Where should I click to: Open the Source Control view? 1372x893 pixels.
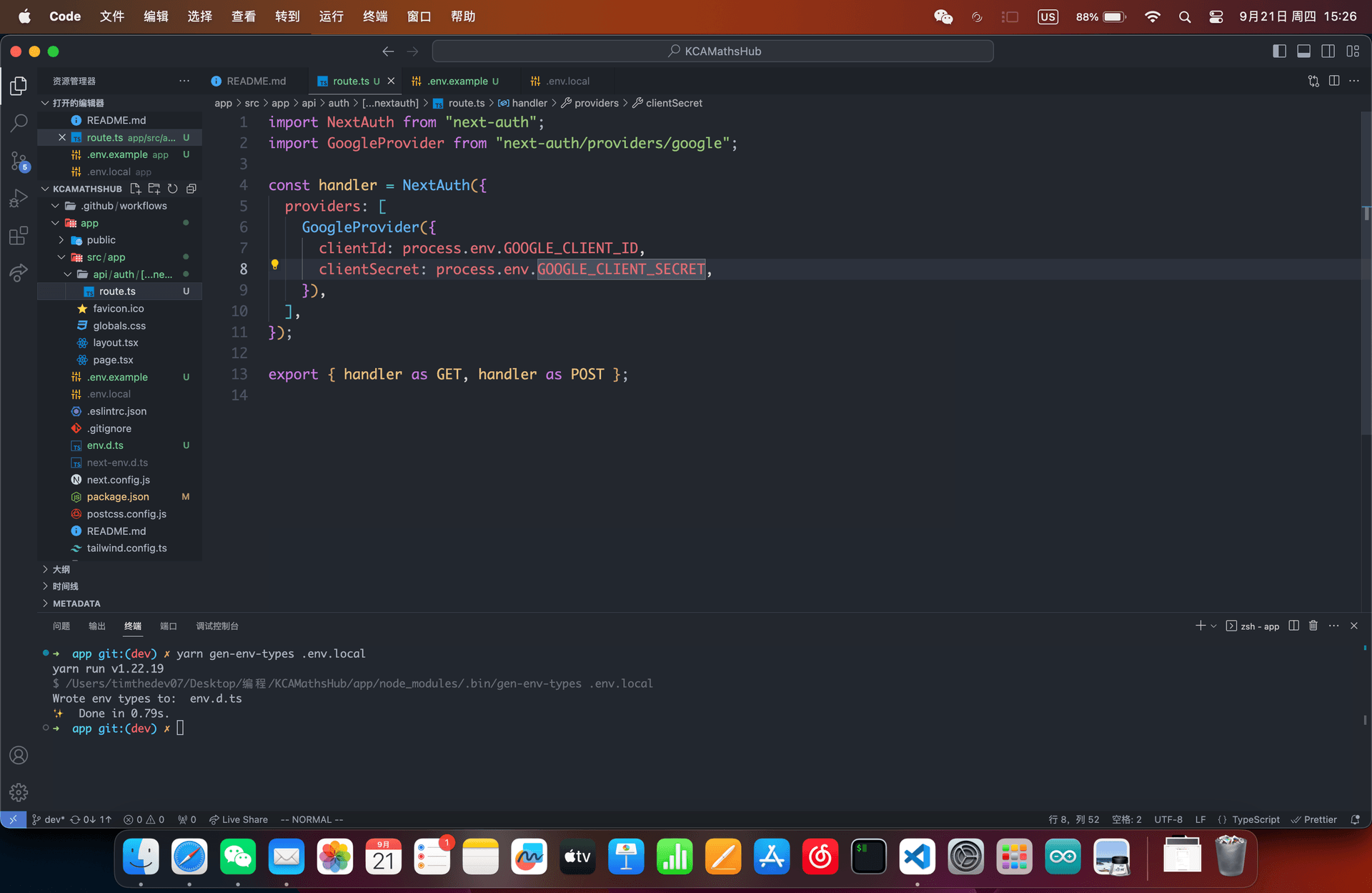click(x=19, y=161)
